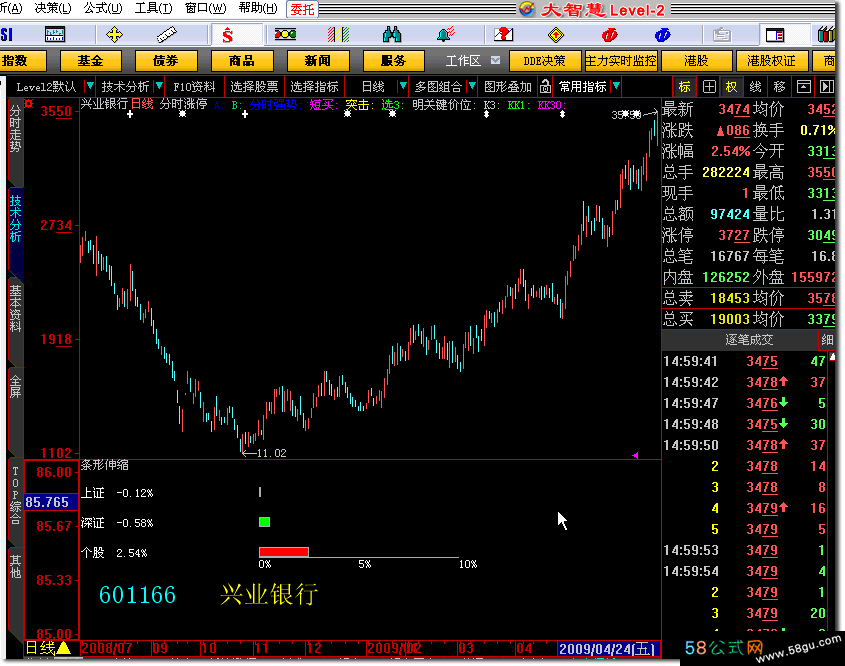Screen dimensions: 845x666
Task: Click the 细 detail button beside 逐笔成交
Action: tap(827, 339)
